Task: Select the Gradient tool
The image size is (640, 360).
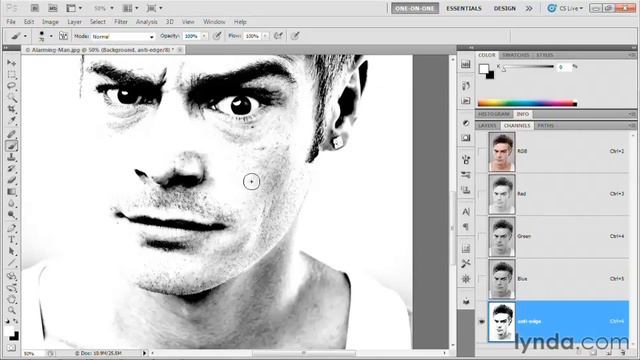Action: 11,191
